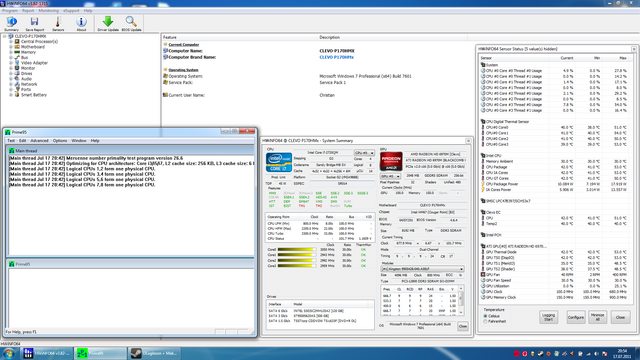Click the CPU Turbo row in operating points
The image size is (640, 360).
click(319, 233)
